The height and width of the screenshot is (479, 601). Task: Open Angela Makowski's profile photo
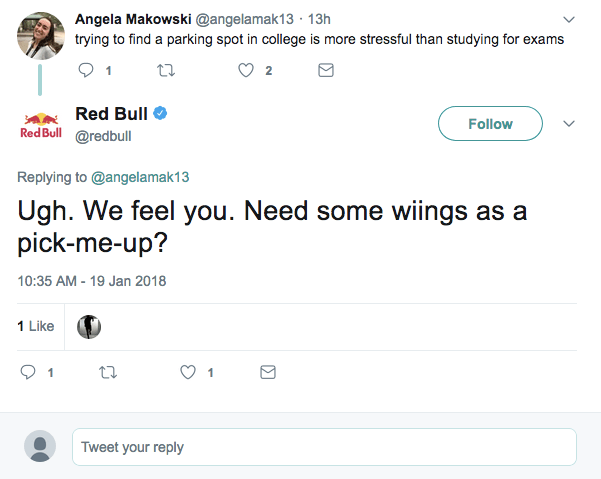41,34
